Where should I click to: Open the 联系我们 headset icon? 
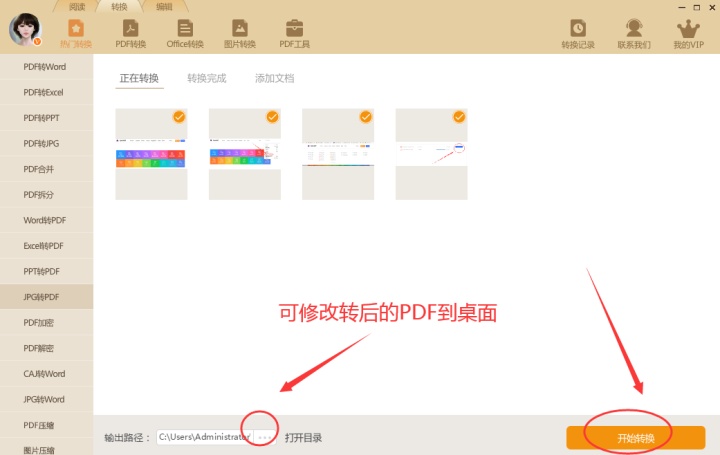coord(634,28)
